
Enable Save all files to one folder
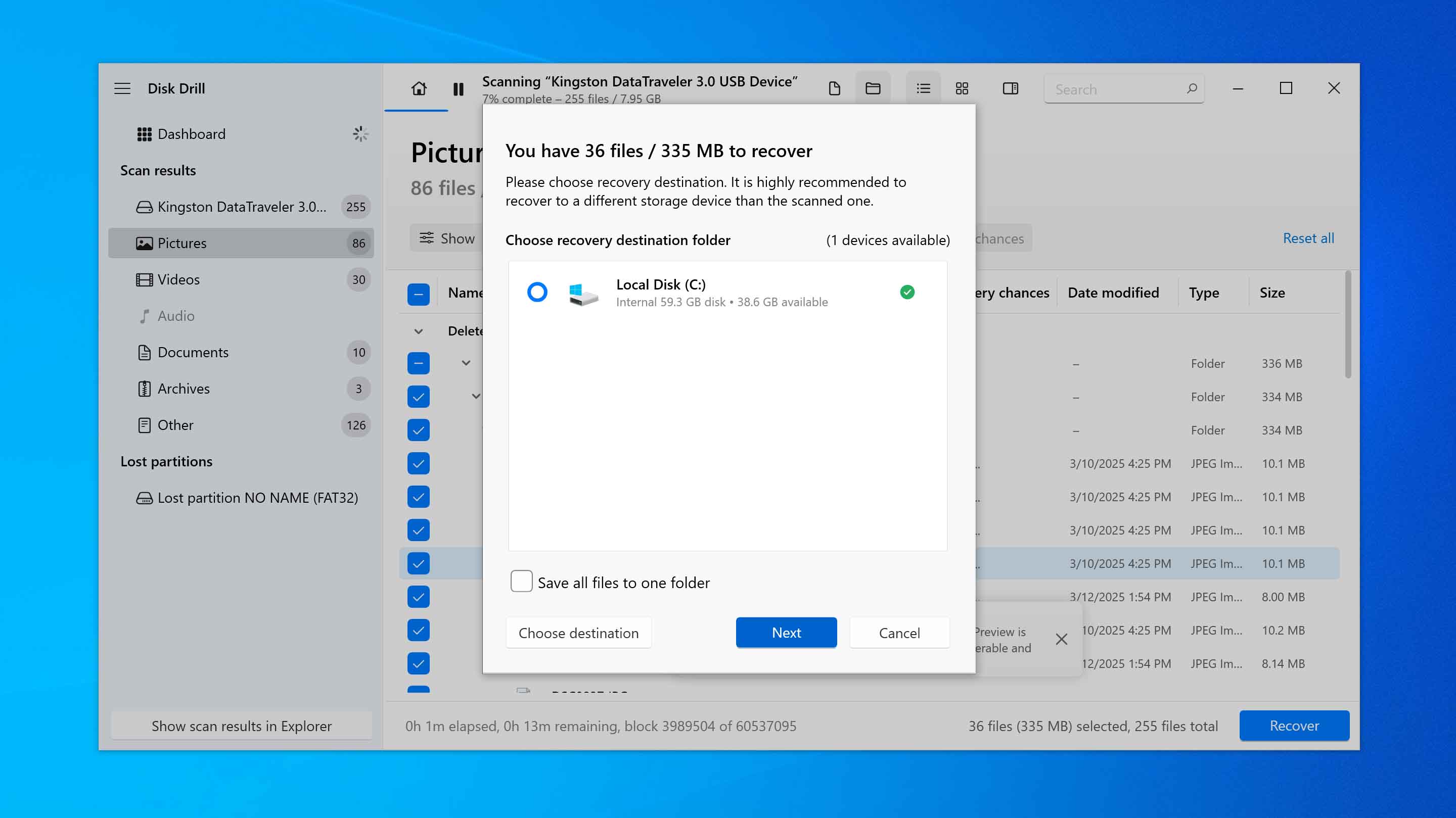521,582
